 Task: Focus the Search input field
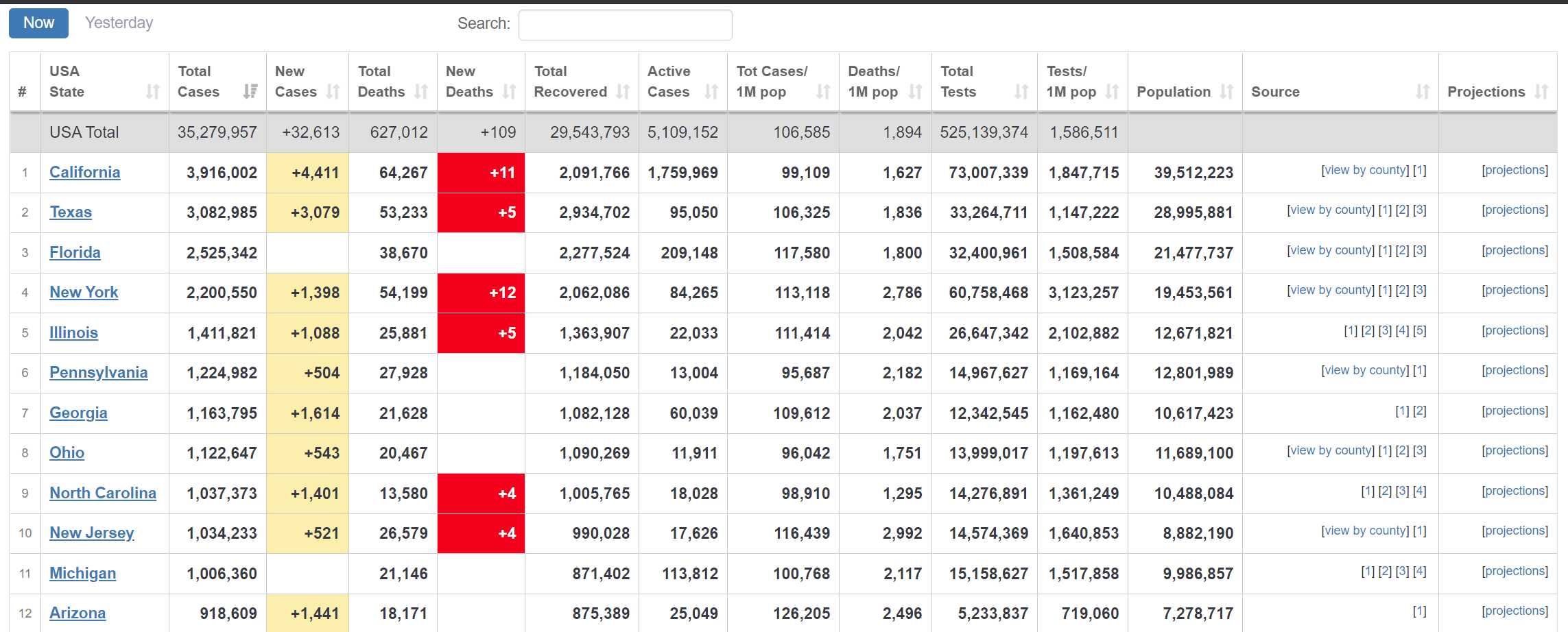[625, 25]
